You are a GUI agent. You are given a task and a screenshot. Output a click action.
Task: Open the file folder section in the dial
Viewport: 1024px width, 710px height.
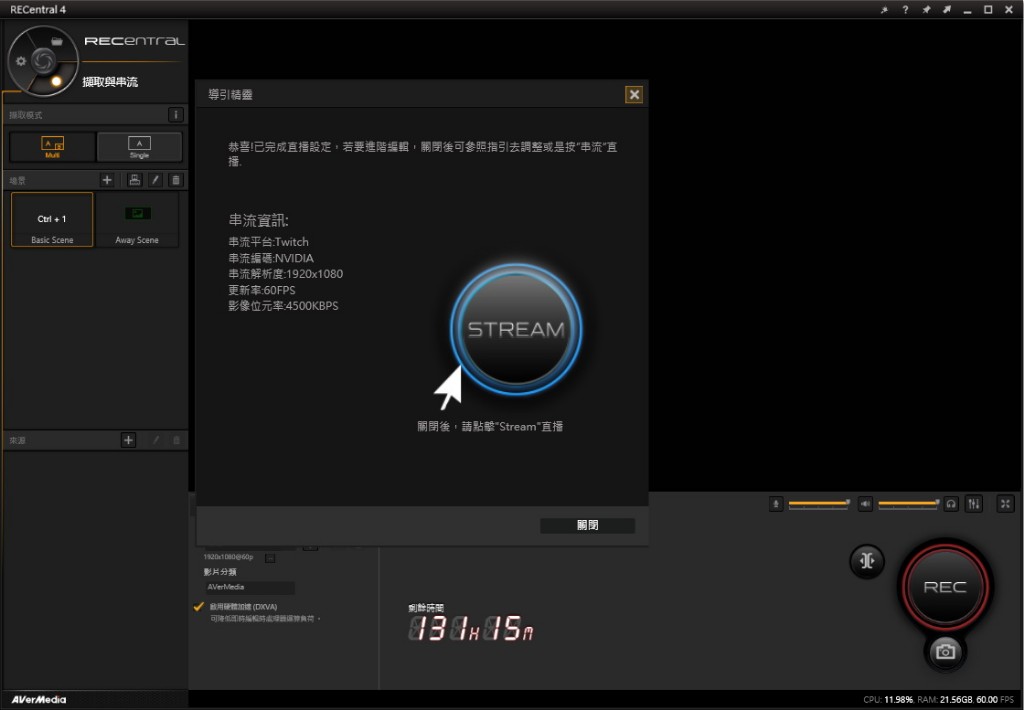[x=57, y=41]
